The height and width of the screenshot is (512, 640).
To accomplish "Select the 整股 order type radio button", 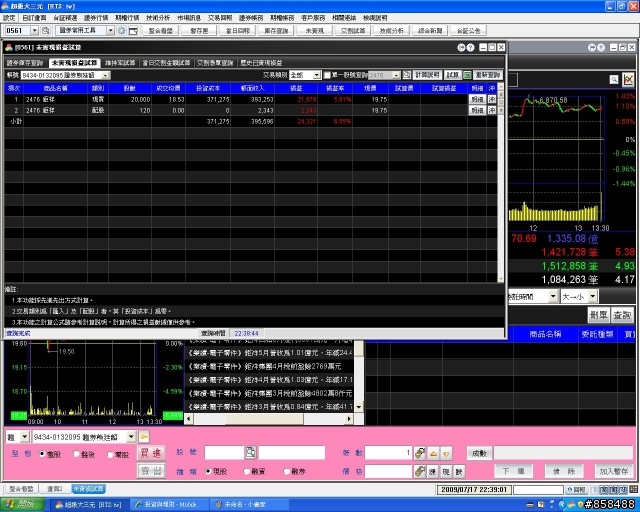I will click(x=42, y=454).
